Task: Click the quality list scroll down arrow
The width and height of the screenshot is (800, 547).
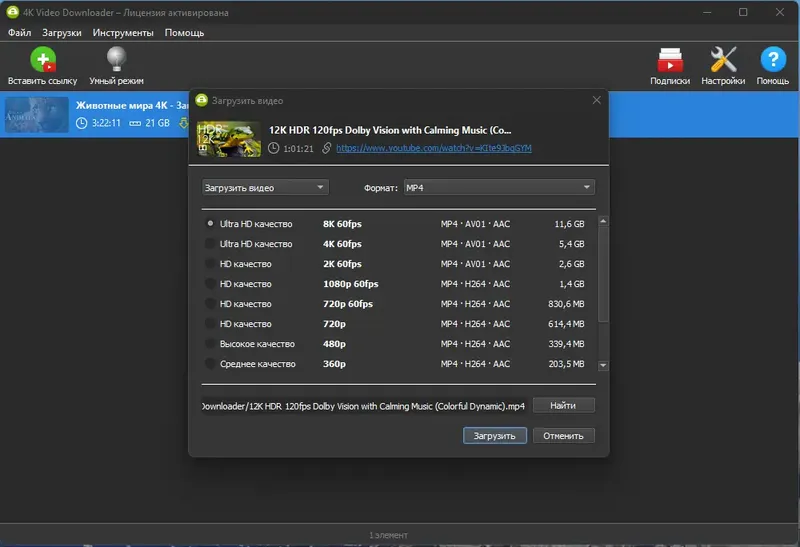Action: [x=603, y=365]
